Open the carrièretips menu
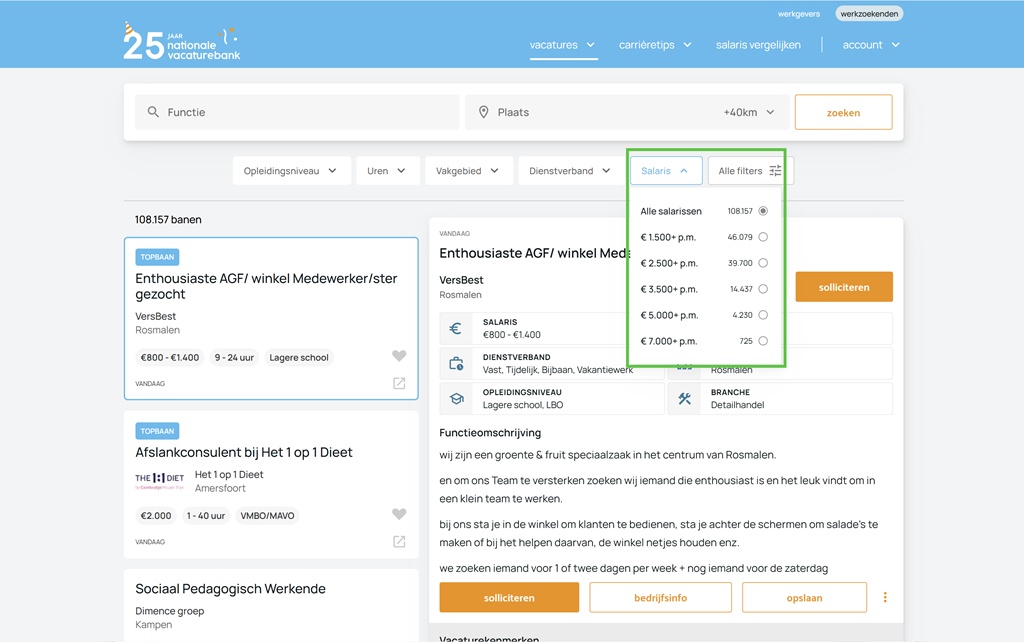 tap(653, 45)
